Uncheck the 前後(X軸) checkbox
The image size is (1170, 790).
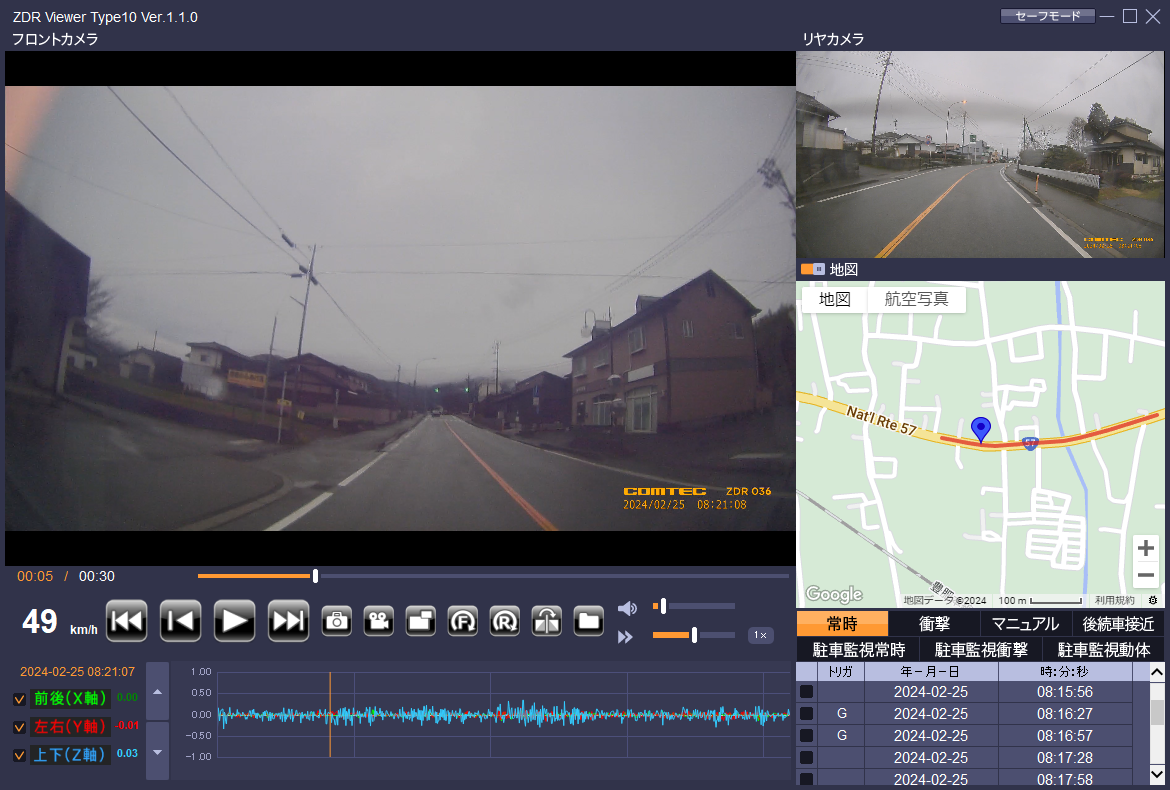pos(19,698)
